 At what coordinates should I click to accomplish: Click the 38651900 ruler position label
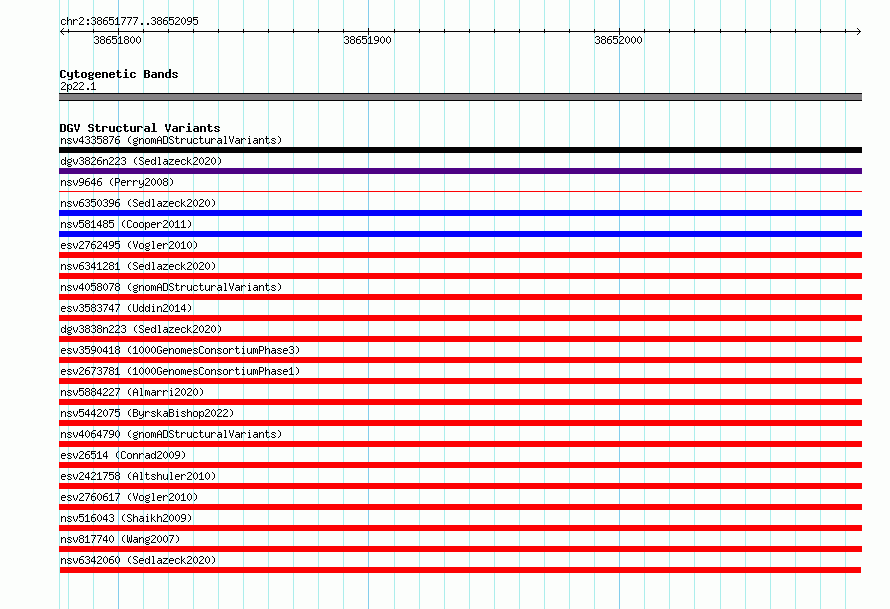(x=367, y=40)
